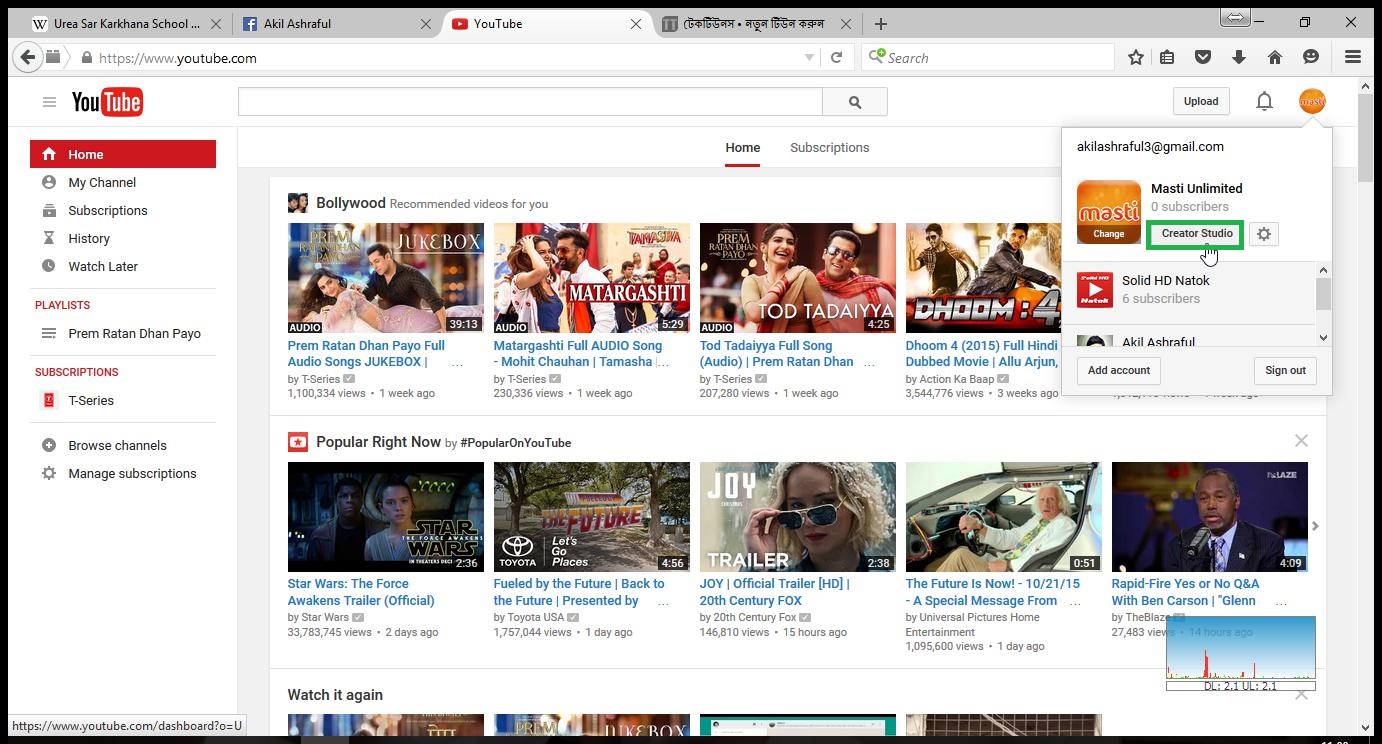This screenshot has width=1382, height=744.
Task: Open the notifications bell
Action: point(1264,101)
